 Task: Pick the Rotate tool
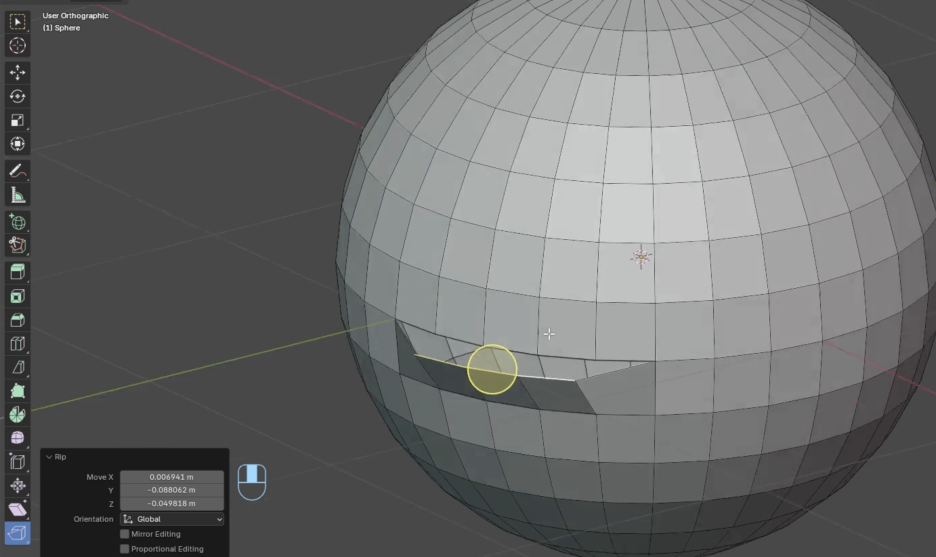coord(17,96)
